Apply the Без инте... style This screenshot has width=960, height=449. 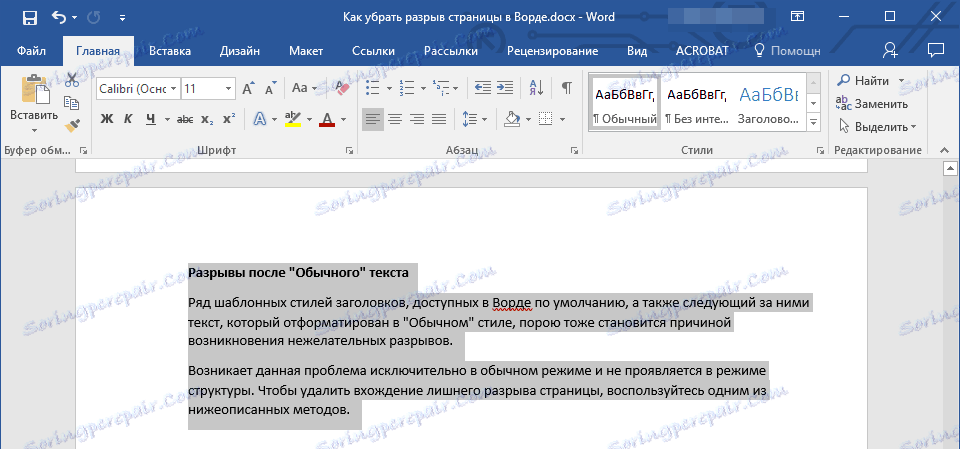point(697,104)
